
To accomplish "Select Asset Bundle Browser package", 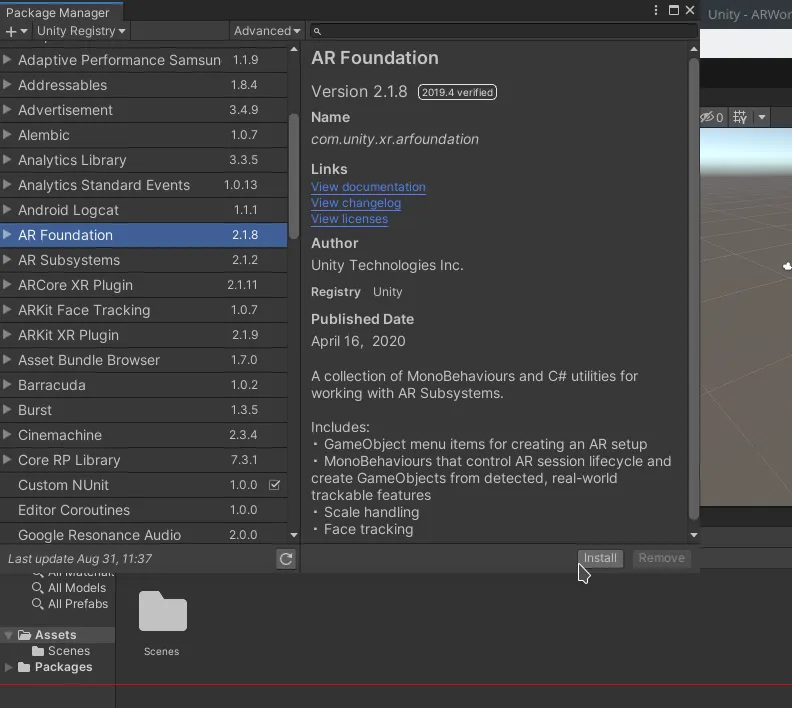I will 143,360.
